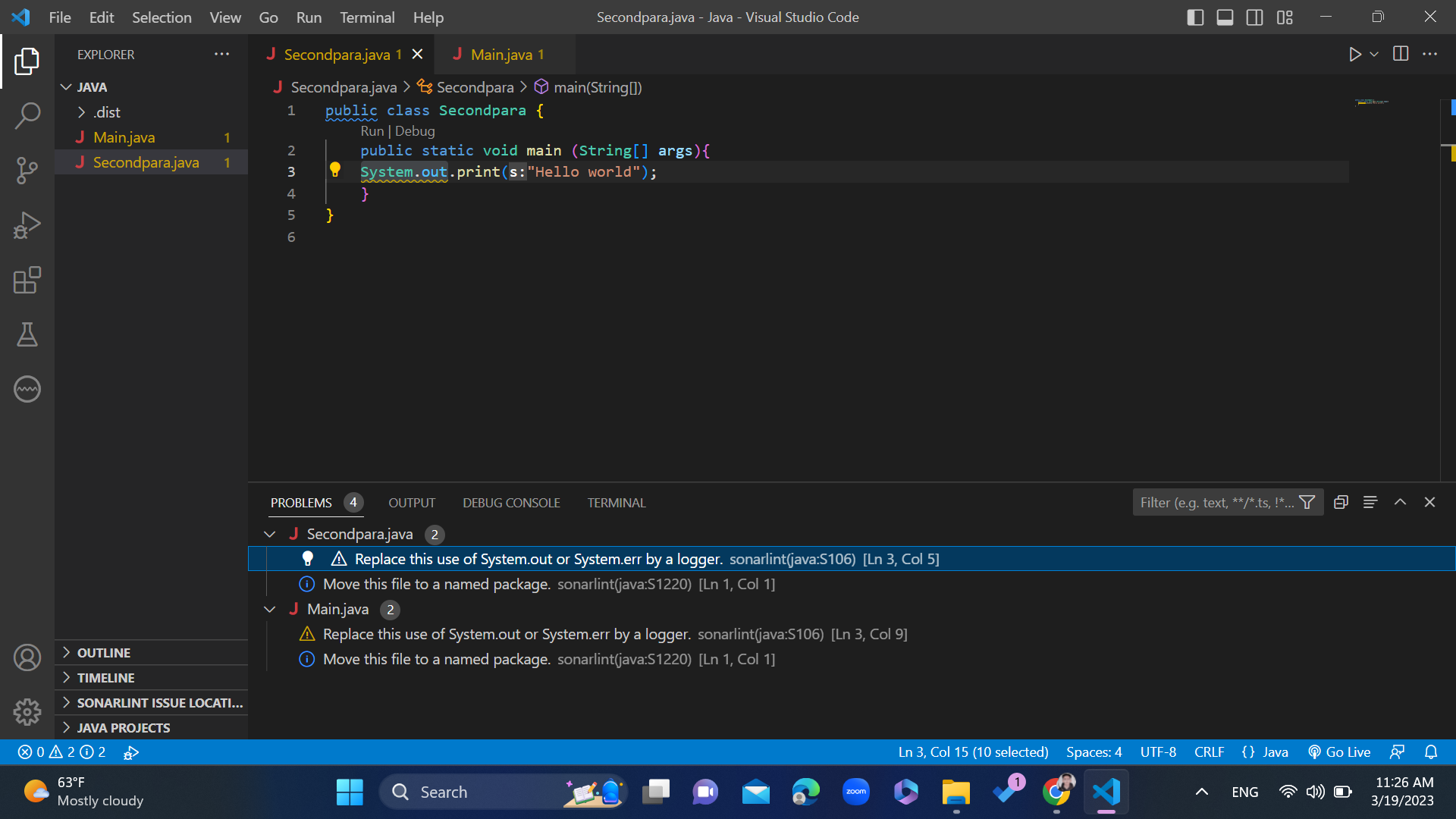Switch to the Main.java tab

point(504,54)
